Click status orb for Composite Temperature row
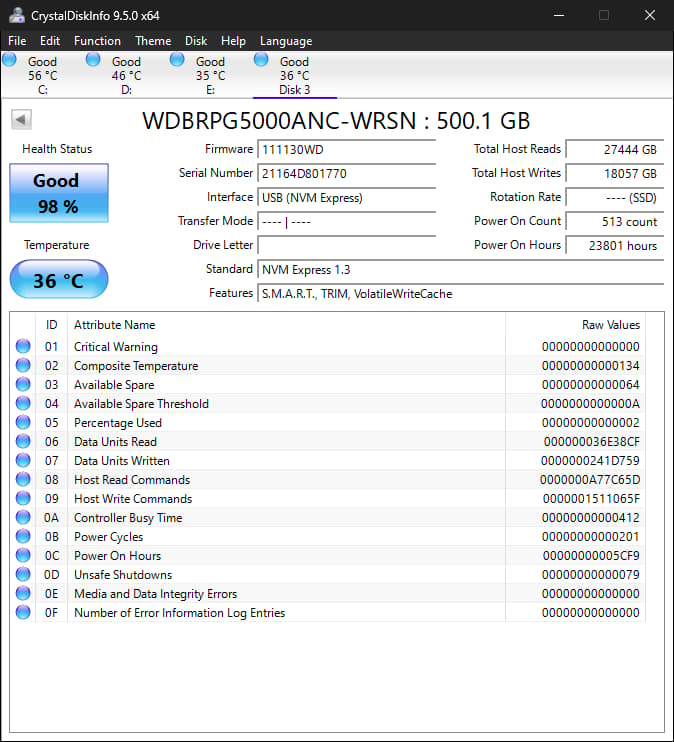Image resolution: width=674 pixels, height=742 pixels. (23, 365)
